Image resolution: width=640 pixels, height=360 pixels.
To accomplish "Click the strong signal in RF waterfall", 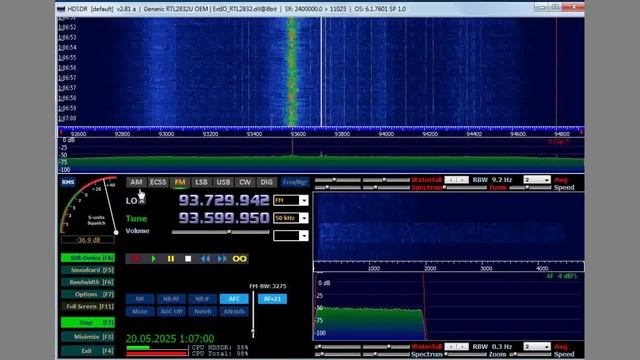I will [292, 71].
